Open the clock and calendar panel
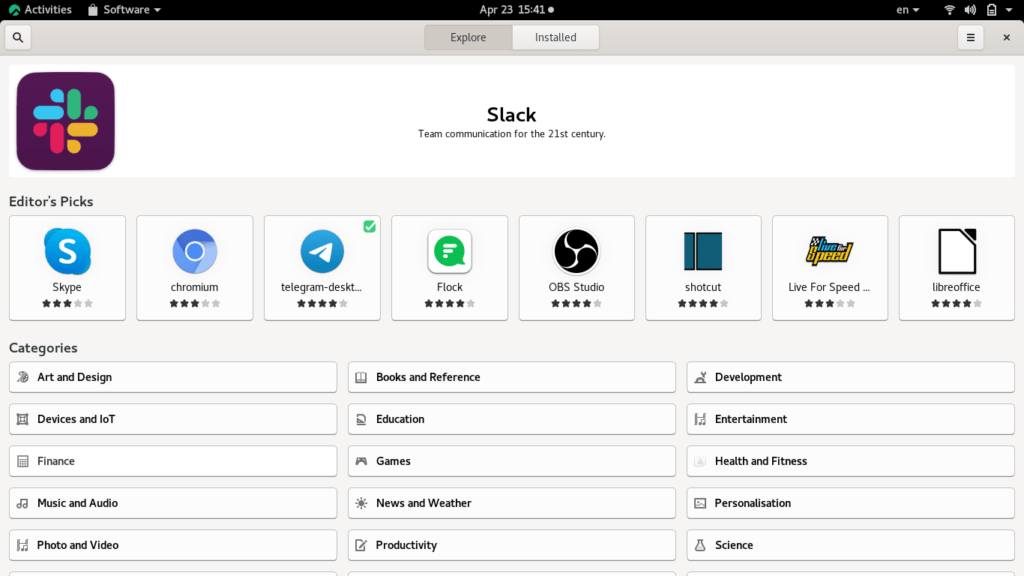Viewport: 1024px width, 576px height. [516, 10]
